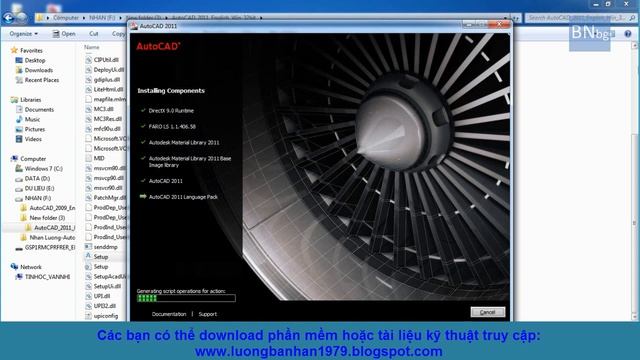Select the msvcr90.dll file
The height and width of the screenshot is (360, 640).
pyautogui.click(x=108, y=188)
